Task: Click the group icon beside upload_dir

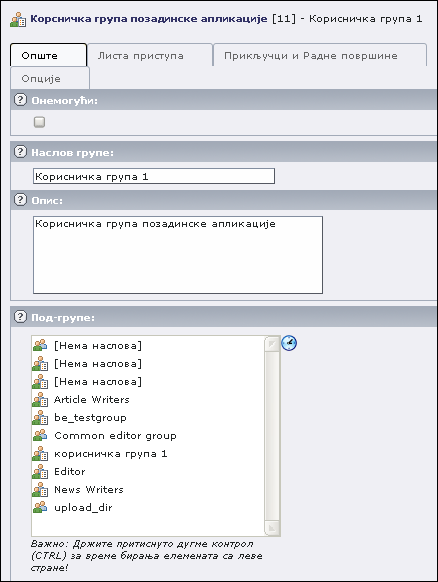Action: click(40, 507)
